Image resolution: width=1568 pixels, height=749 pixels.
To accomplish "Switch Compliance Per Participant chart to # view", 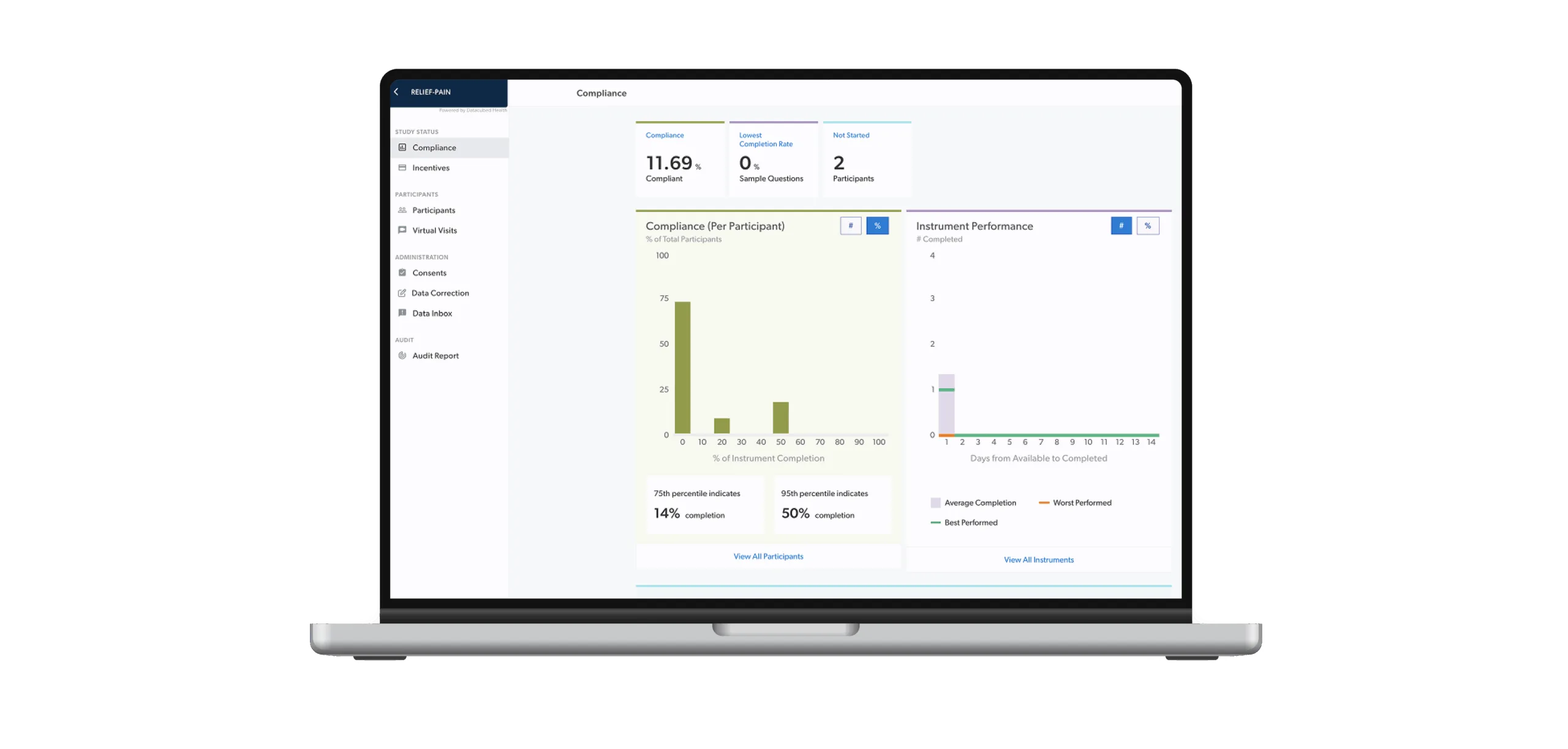I will pos(850,226).
